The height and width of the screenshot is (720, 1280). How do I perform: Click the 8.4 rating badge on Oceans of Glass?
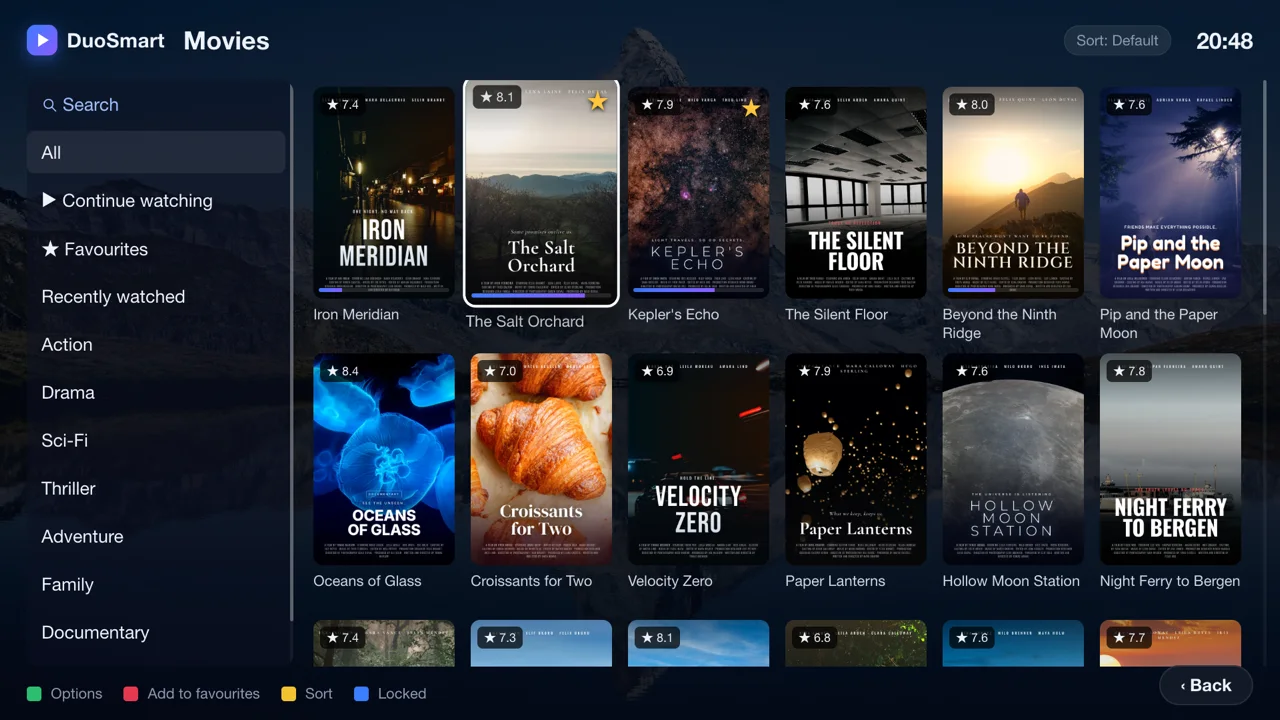(342, 371)
